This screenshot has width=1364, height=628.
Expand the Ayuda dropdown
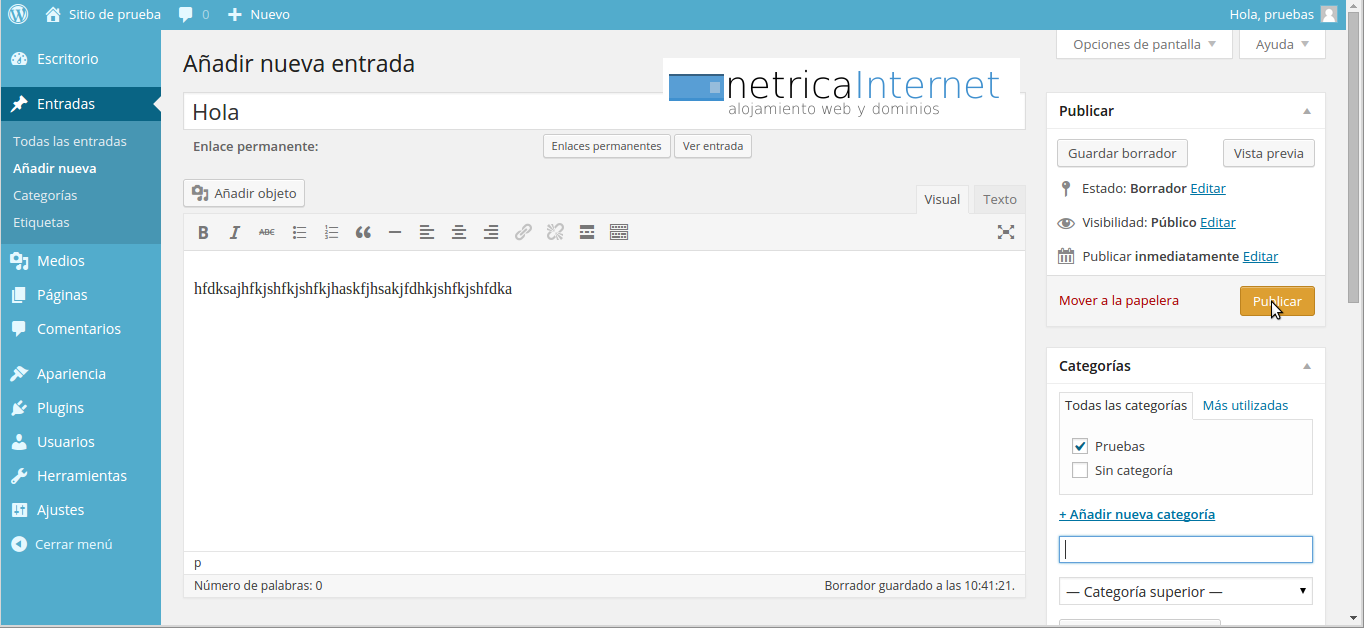coord(1282,44)
